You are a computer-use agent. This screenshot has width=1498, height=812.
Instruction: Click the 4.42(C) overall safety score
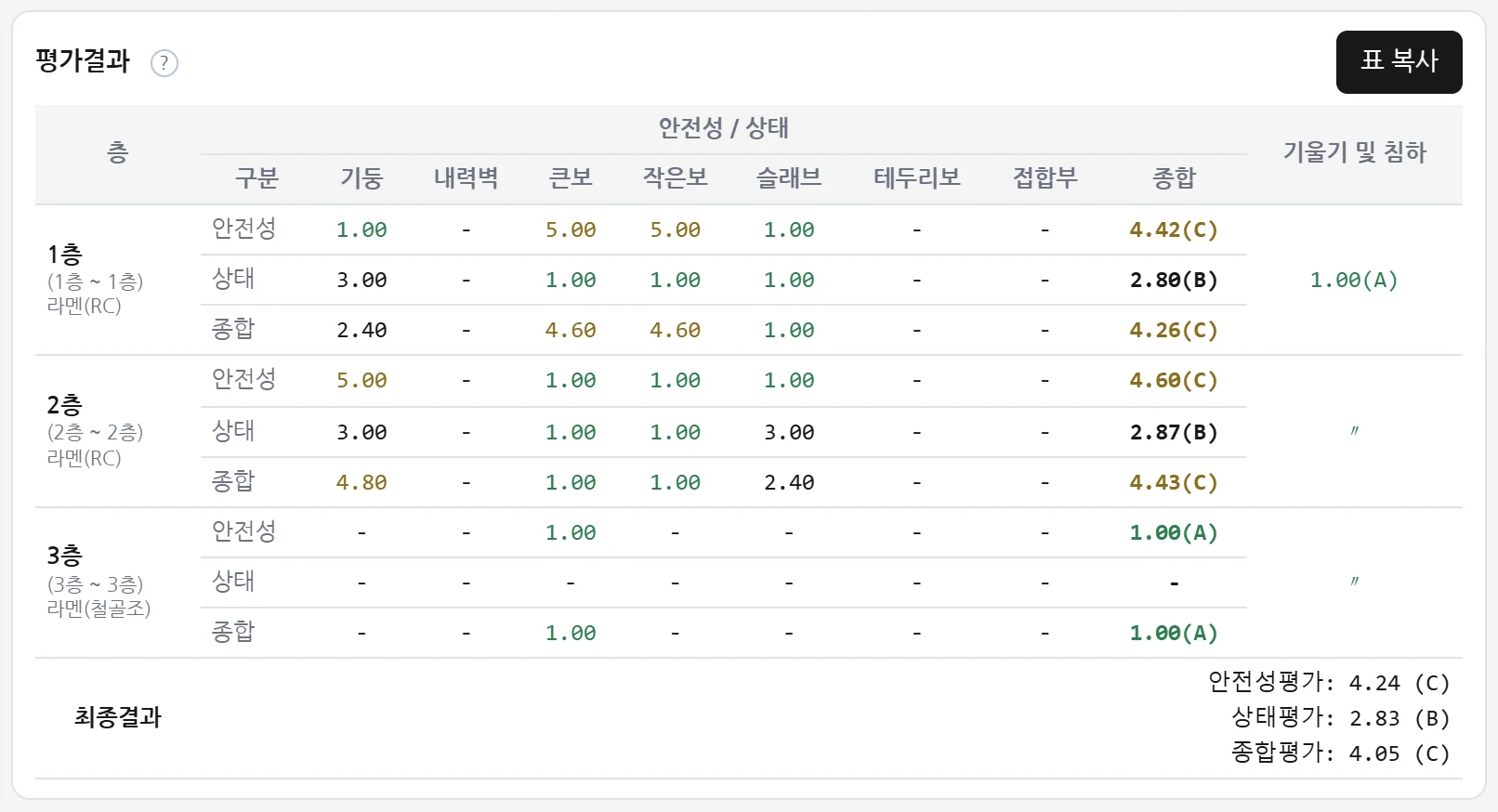(1174, 229)
